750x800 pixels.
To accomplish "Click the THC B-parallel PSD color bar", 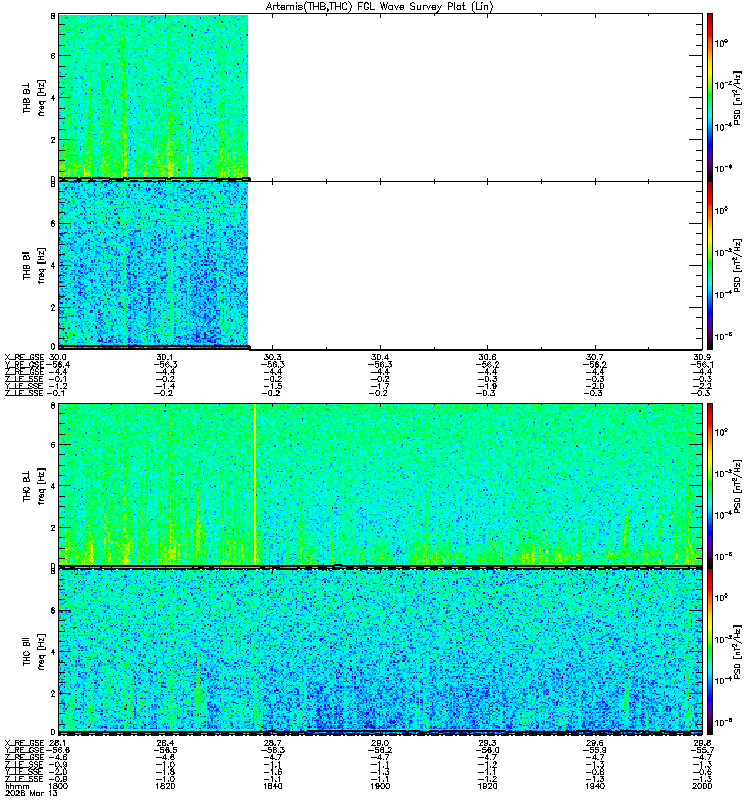I will click(x=710, y=651).
